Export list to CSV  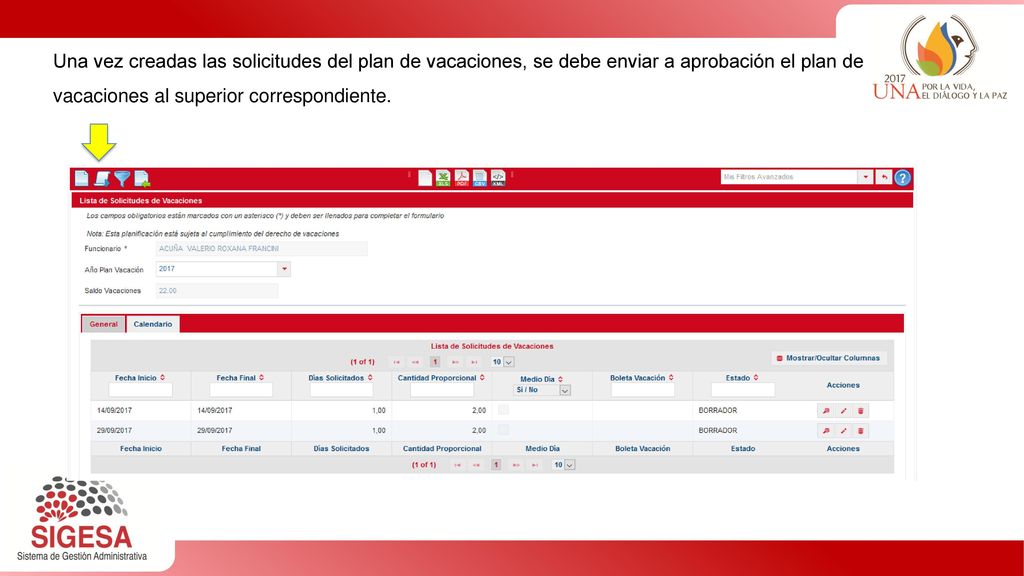tap(480, 178)
